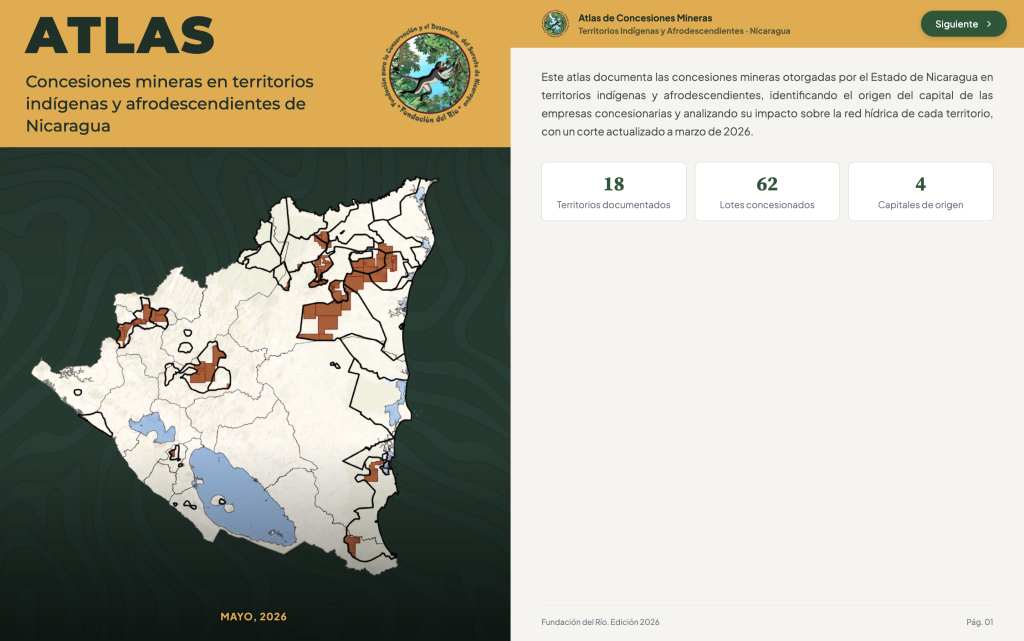Viewport: 1024px width, 641px height.
Task: Select the southernmost concession block on the map
Action: (x=353, y=545)
